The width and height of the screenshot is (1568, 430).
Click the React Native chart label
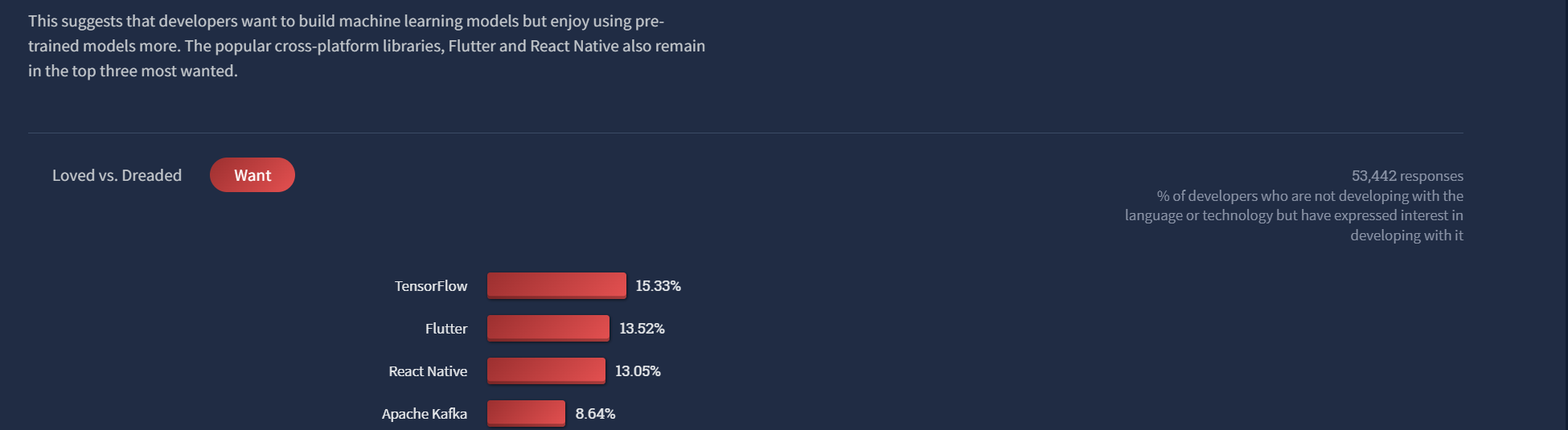[428, 371]
